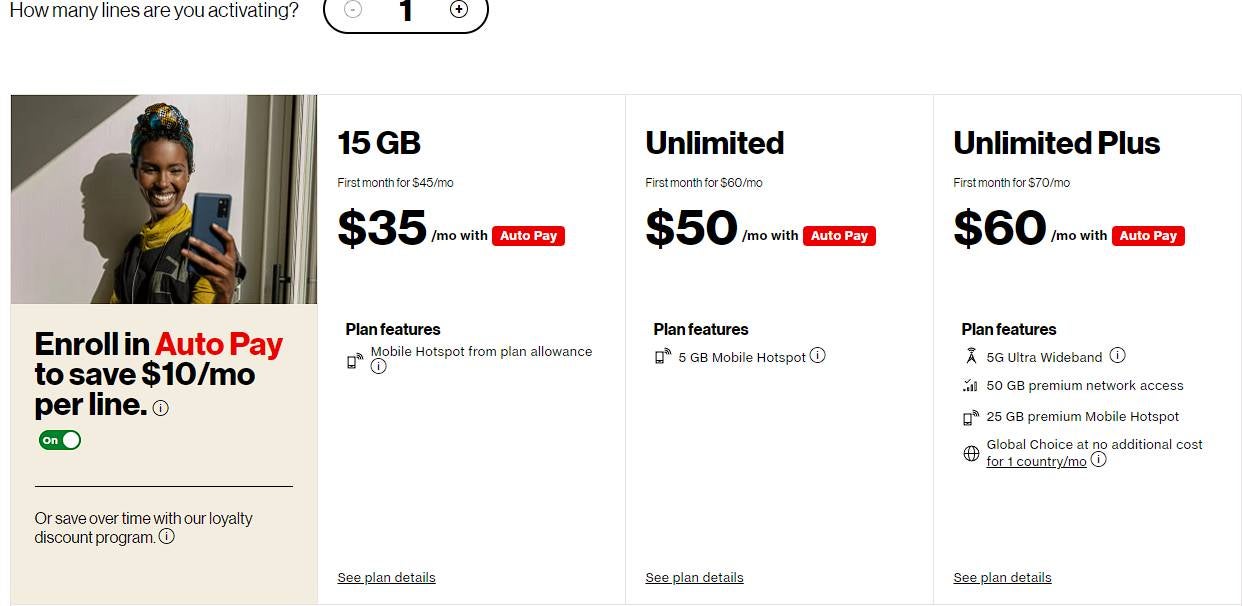The width and height of the screenshot is (1242, 606).
Task: Click the hotspot icon beside 25 GB premium Mobile Hotspot
Action: (970, 416)
